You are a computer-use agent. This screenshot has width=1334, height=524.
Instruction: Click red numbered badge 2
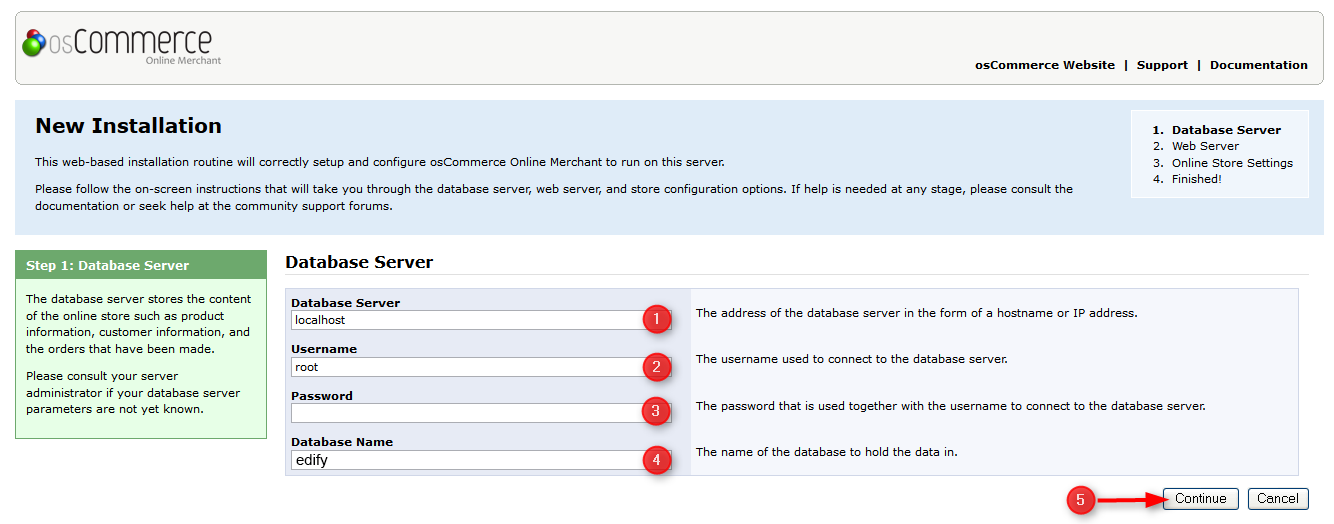click(656, 367)
